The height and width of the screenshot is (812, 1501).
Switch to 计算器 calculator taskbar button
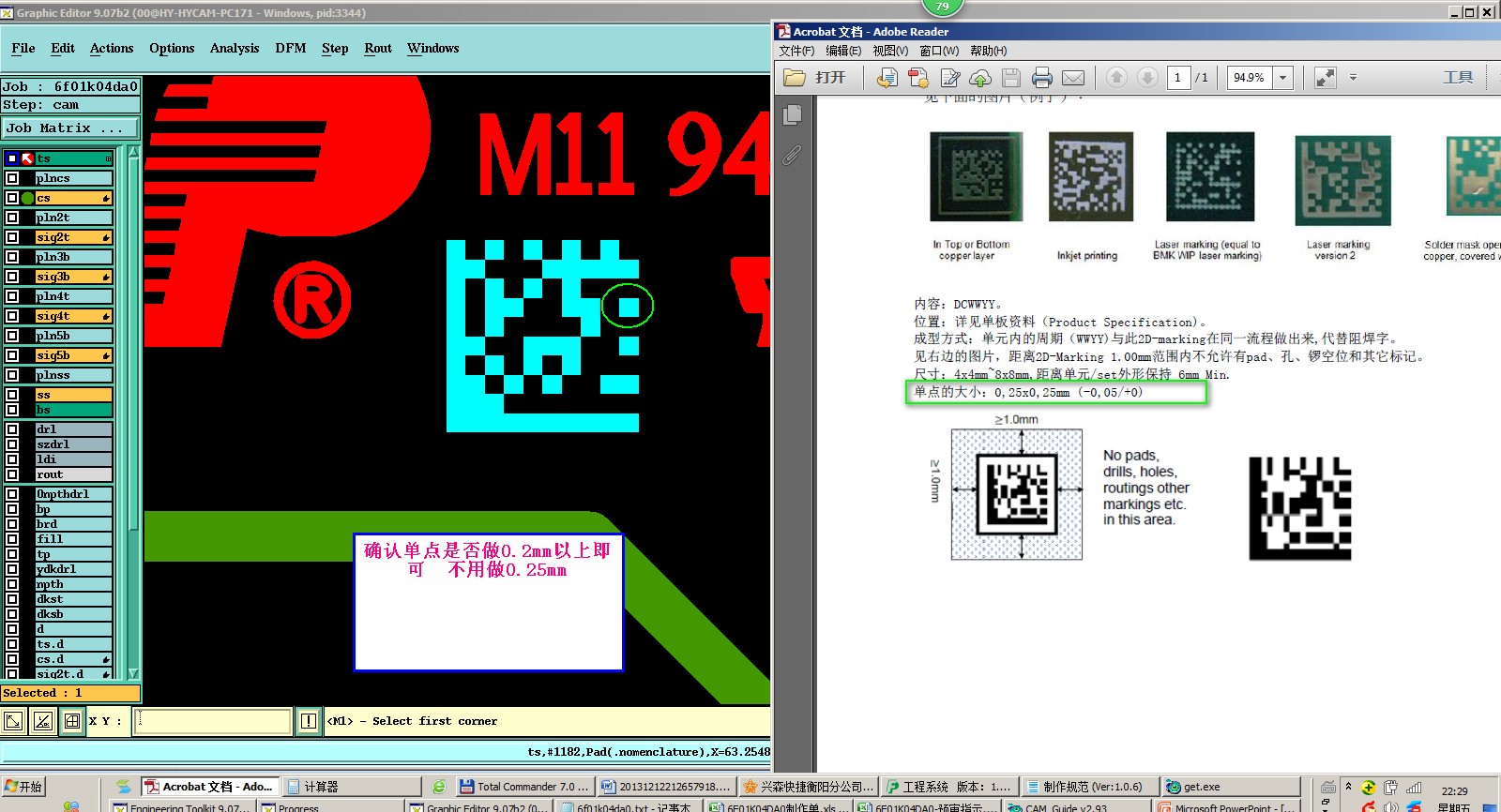pos(353,787)
